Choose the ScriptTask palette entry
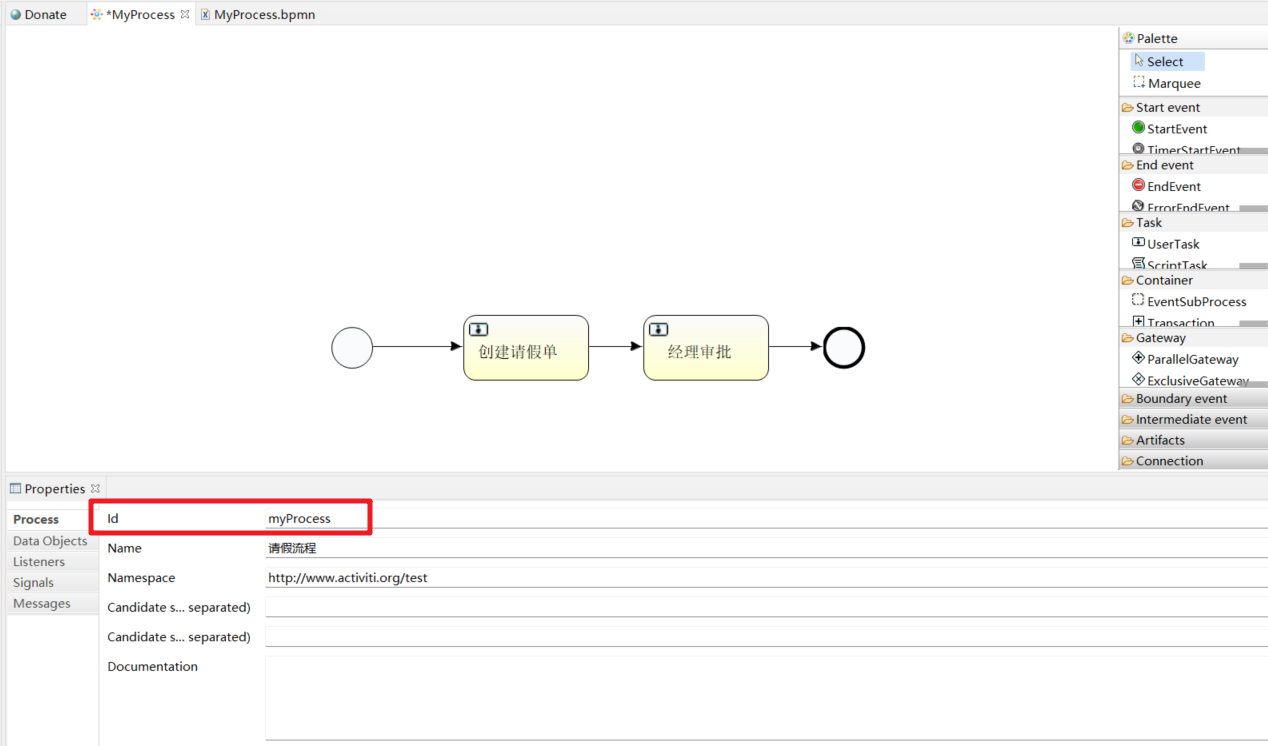Viewport: 1268px width, 746px height. (x=1173, y=262)
